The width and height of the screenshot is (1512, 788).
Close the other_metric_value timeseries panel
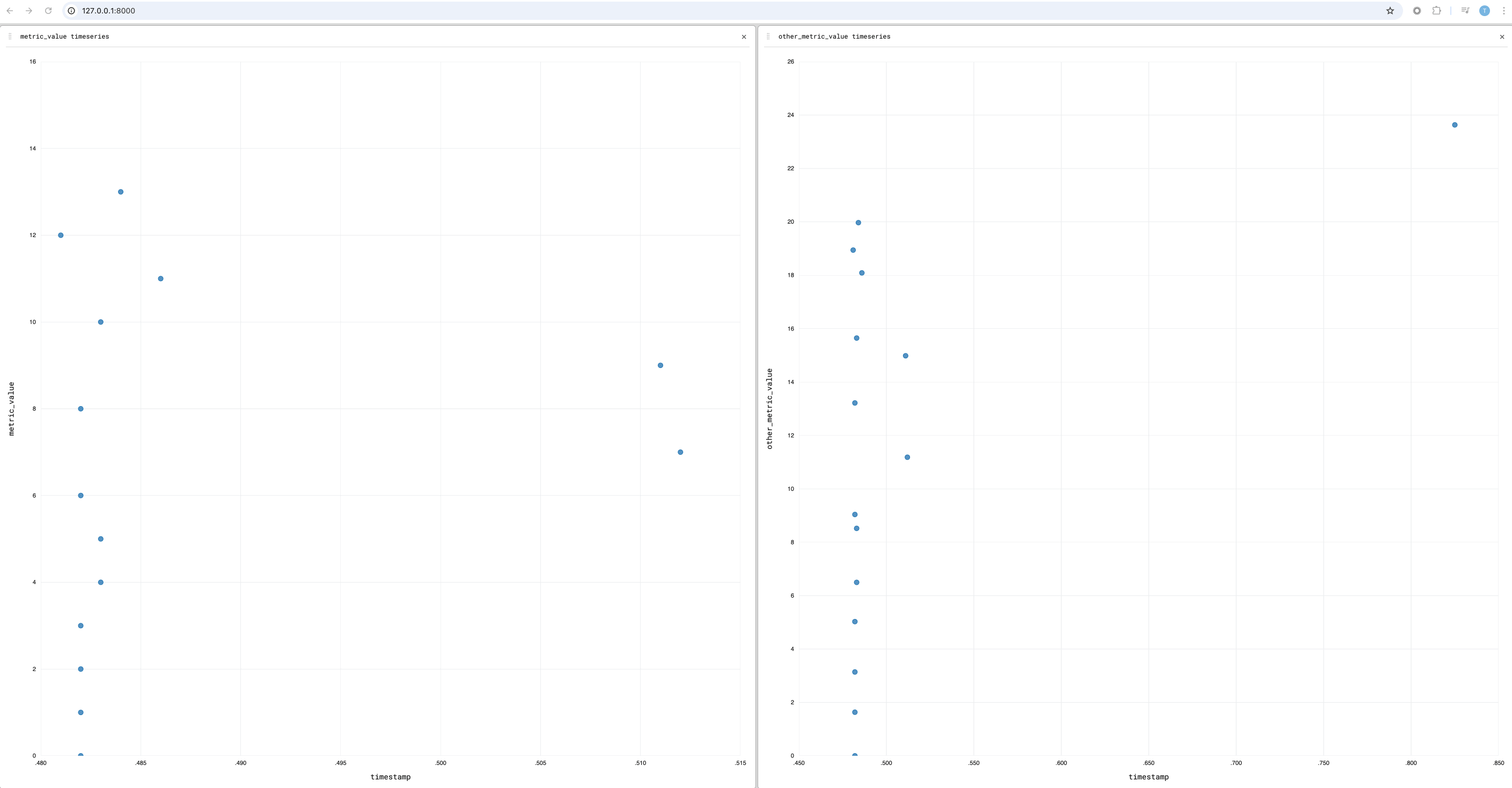point(1502,37)
